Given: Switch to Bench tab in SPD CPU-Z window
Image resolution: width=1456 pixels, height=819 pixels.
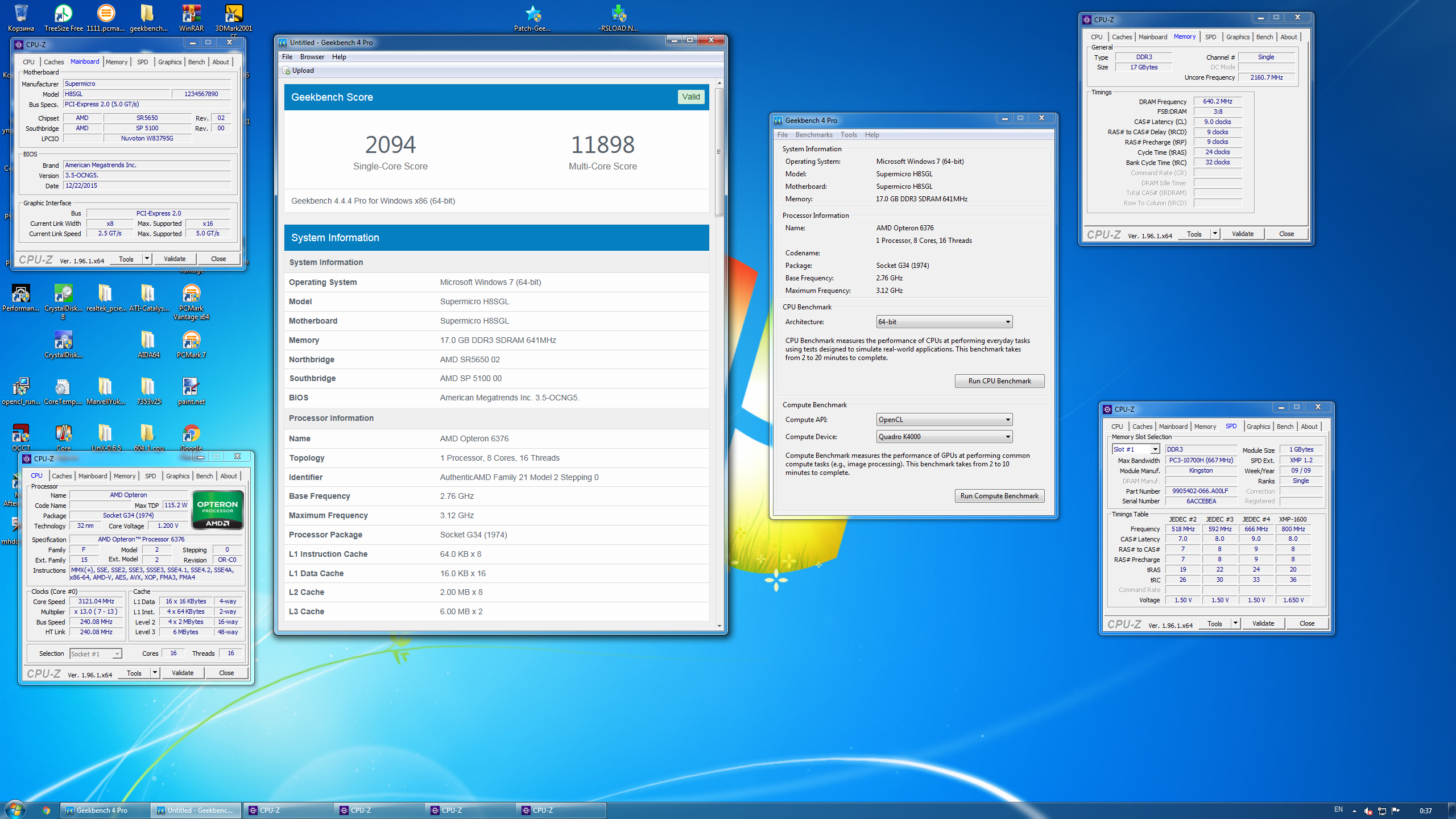Looking at the screenshot, I should [x=1285, y=427].
